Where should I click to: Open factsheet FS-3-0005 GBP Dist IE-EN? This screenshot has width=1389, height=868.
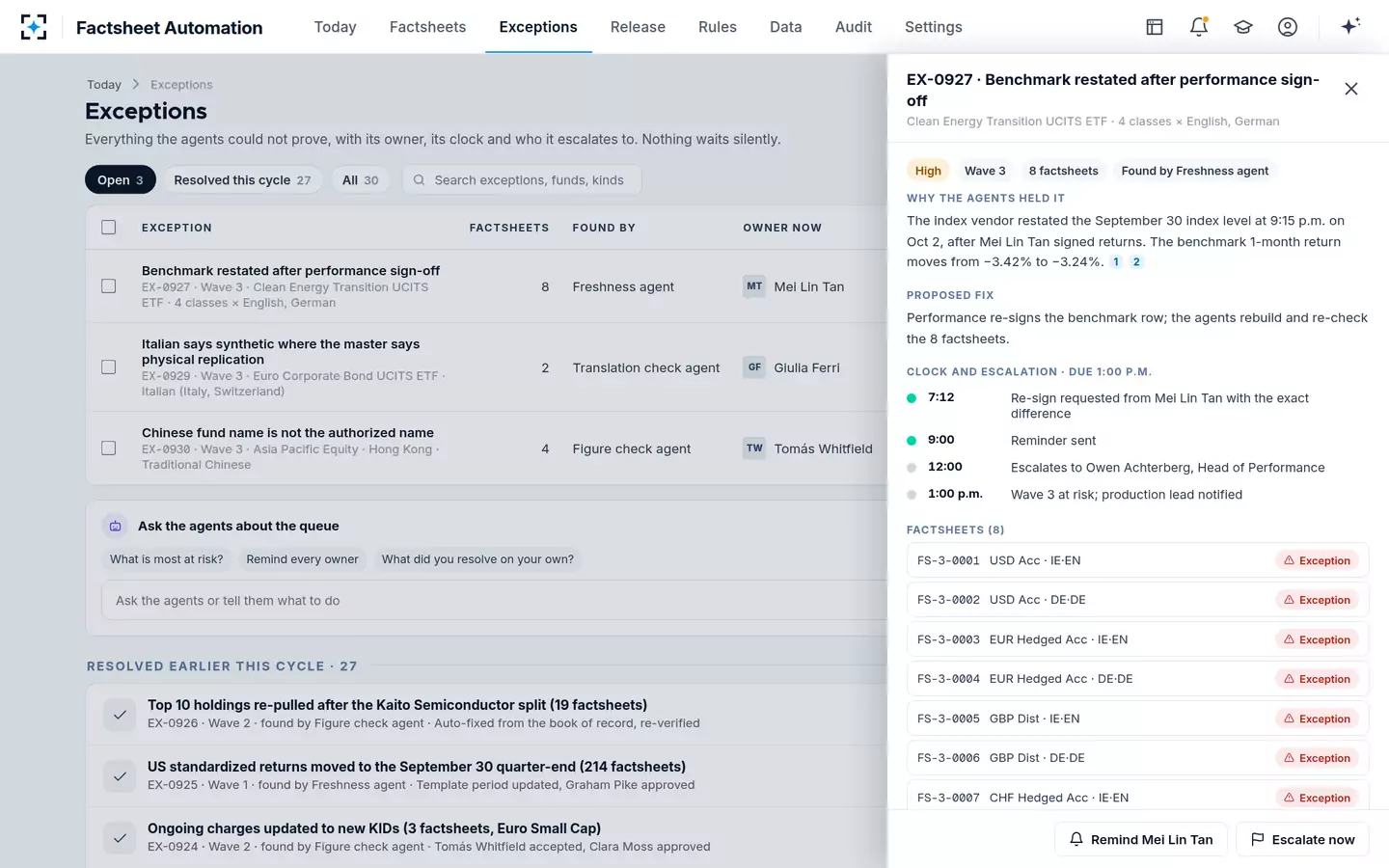(1138, 719)
